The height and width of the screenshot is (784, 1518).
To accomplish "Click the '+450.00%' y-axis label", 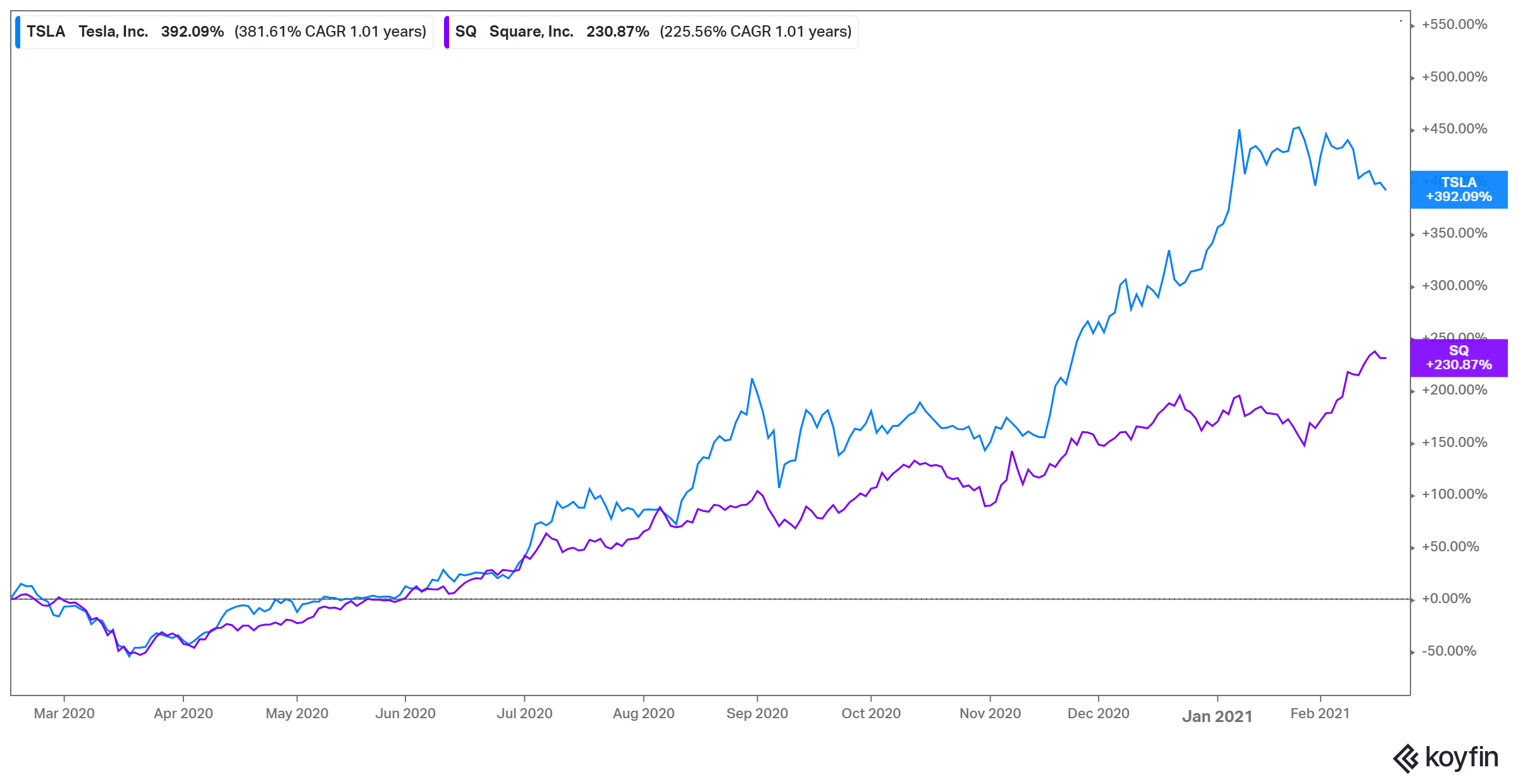I will click(x=1454, y=129).
